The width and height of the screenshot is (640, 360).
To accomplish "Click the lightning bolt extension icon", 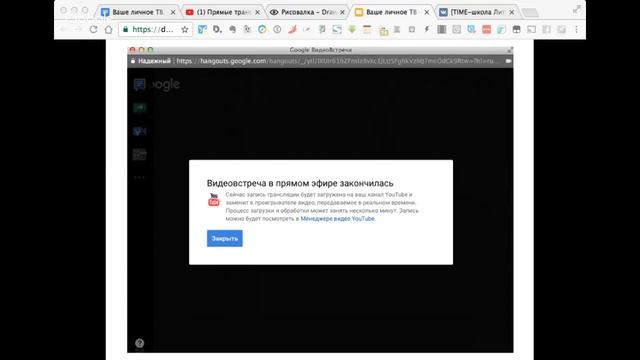I will point(427,29).
